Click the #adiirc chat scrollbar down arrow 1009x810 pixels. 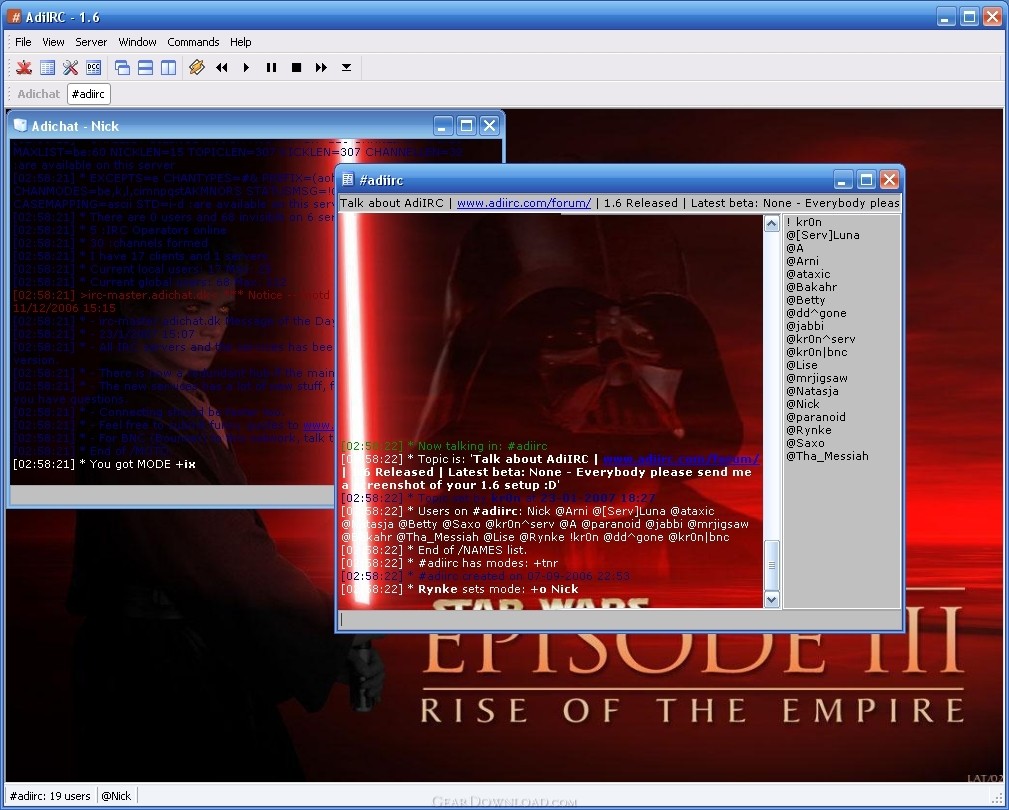pos(772,600)
